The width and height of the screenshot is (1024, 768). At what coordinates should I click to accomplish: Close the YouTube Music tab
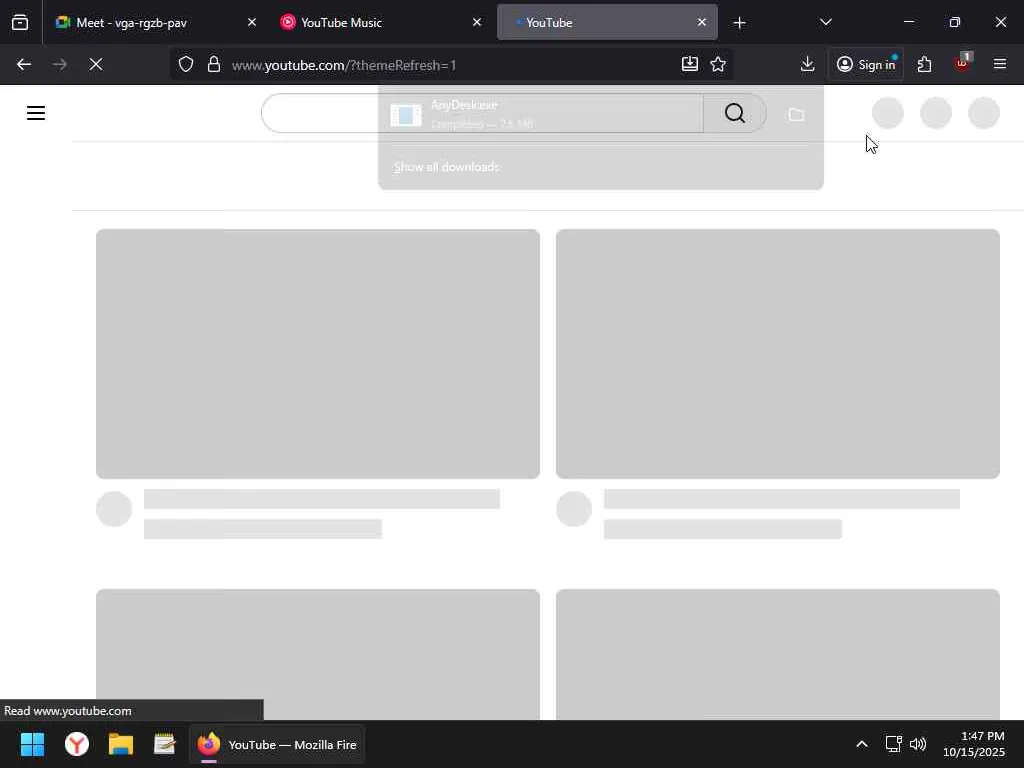pyautogui.click(x=477, y=22)
